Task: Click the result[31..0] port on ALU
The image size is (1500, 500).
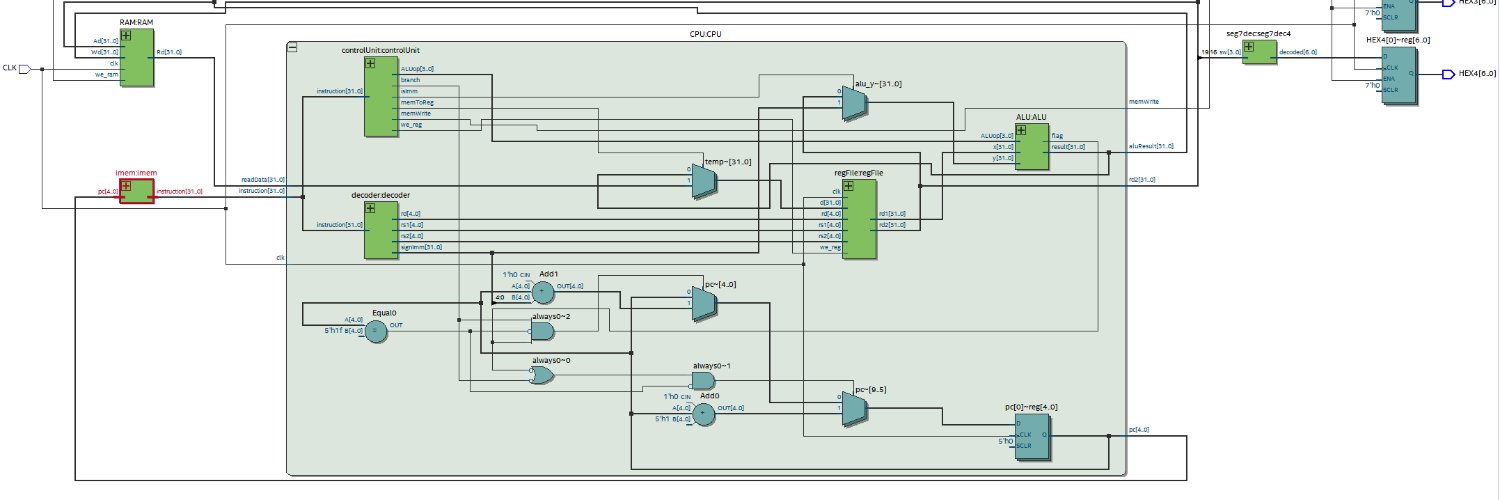Action: tap(1068, 147)
